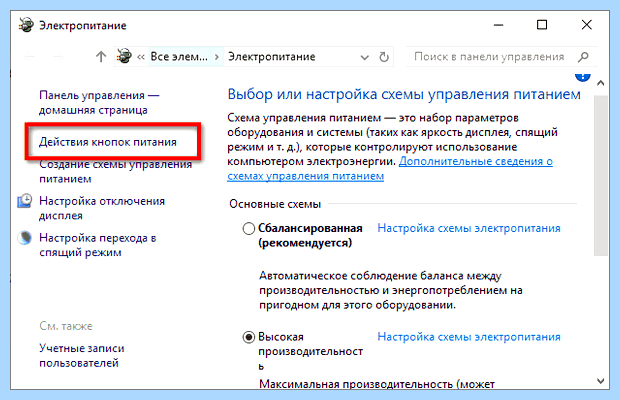Click the См. также label
The image size is (620, 400).
(66, 326)
